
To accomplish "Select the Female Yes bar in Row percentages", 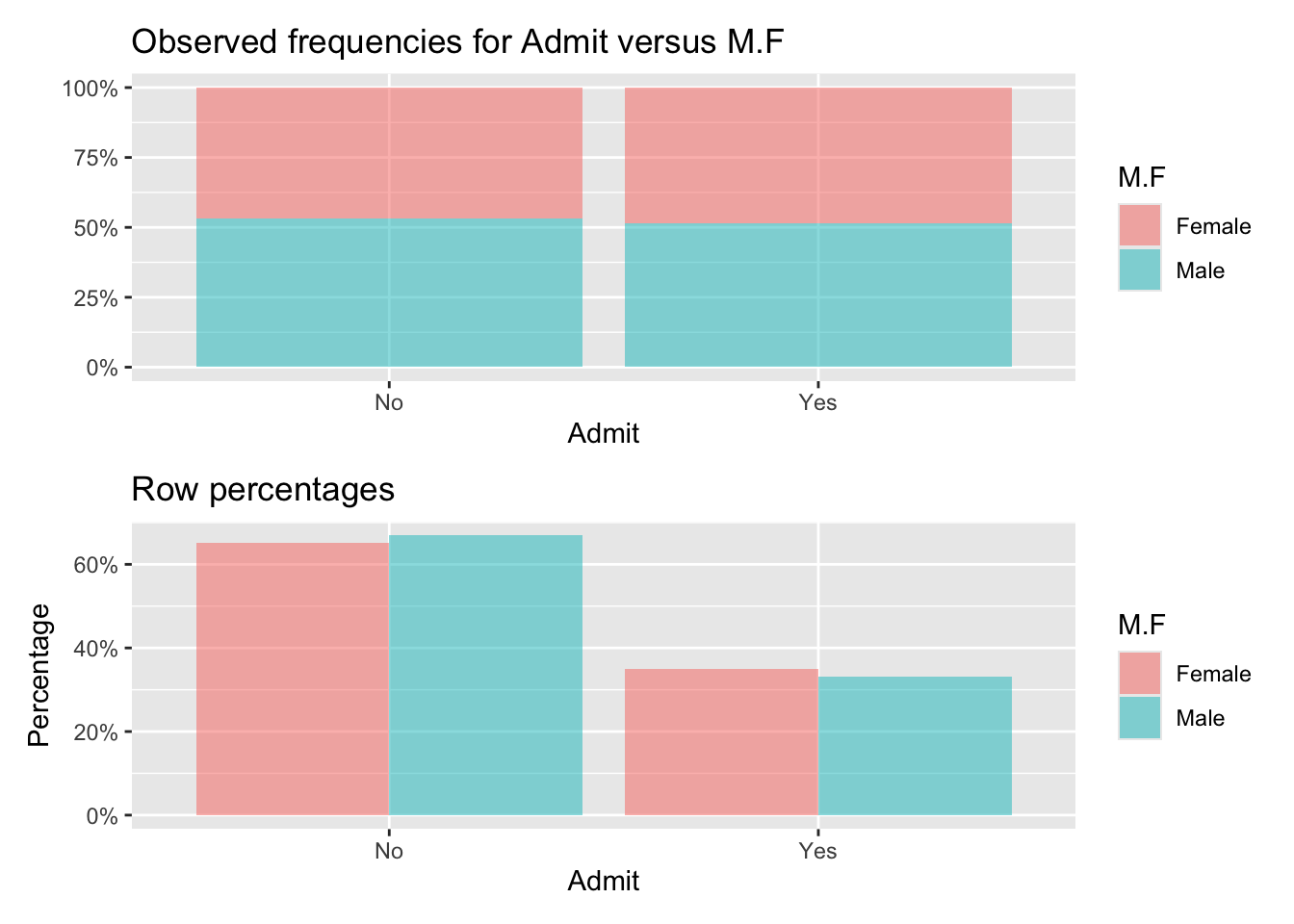I will point(721,742).
